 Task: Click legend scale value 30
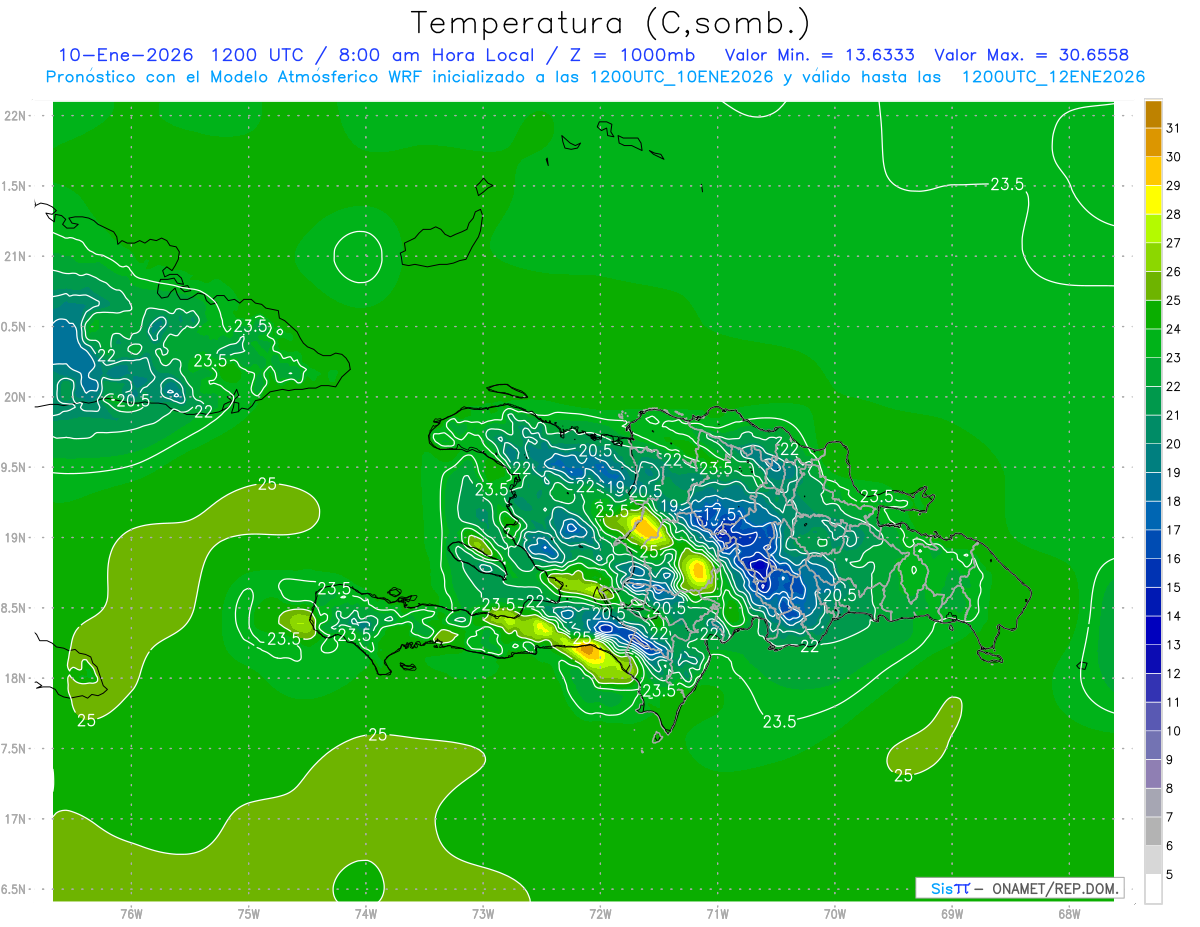pyautogui.click(x=1174, y=157)
